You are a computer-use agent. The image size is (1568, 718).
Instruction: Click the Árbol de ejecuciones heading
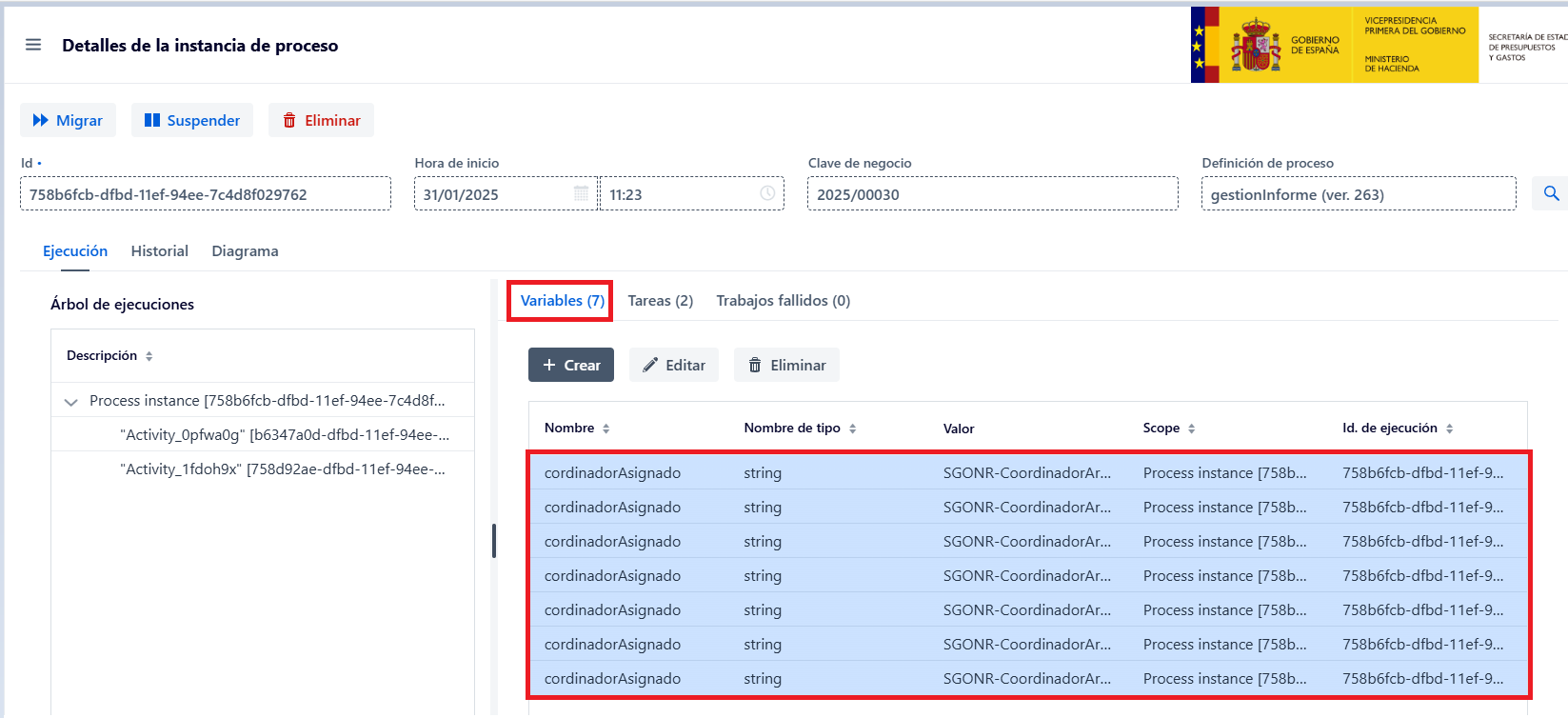point(122,304)
